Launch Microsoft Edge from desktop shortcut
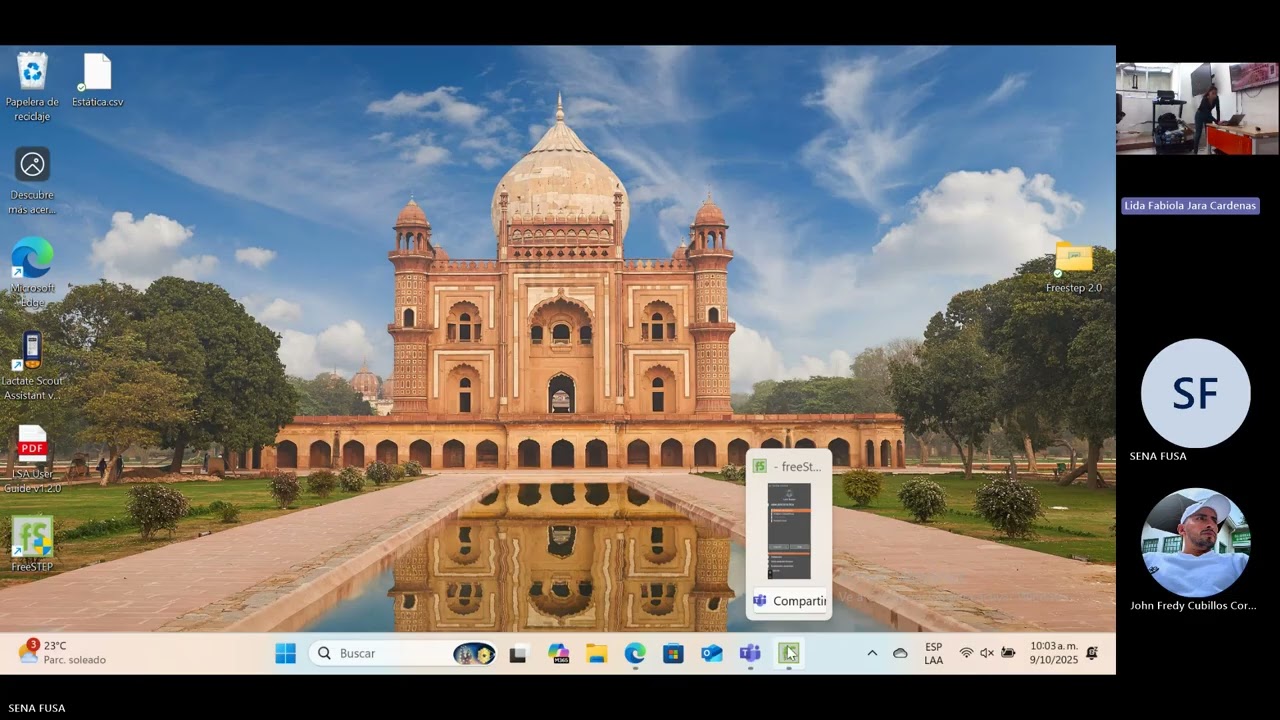This screenshot has width=1280, height=720. click(32, 272)
